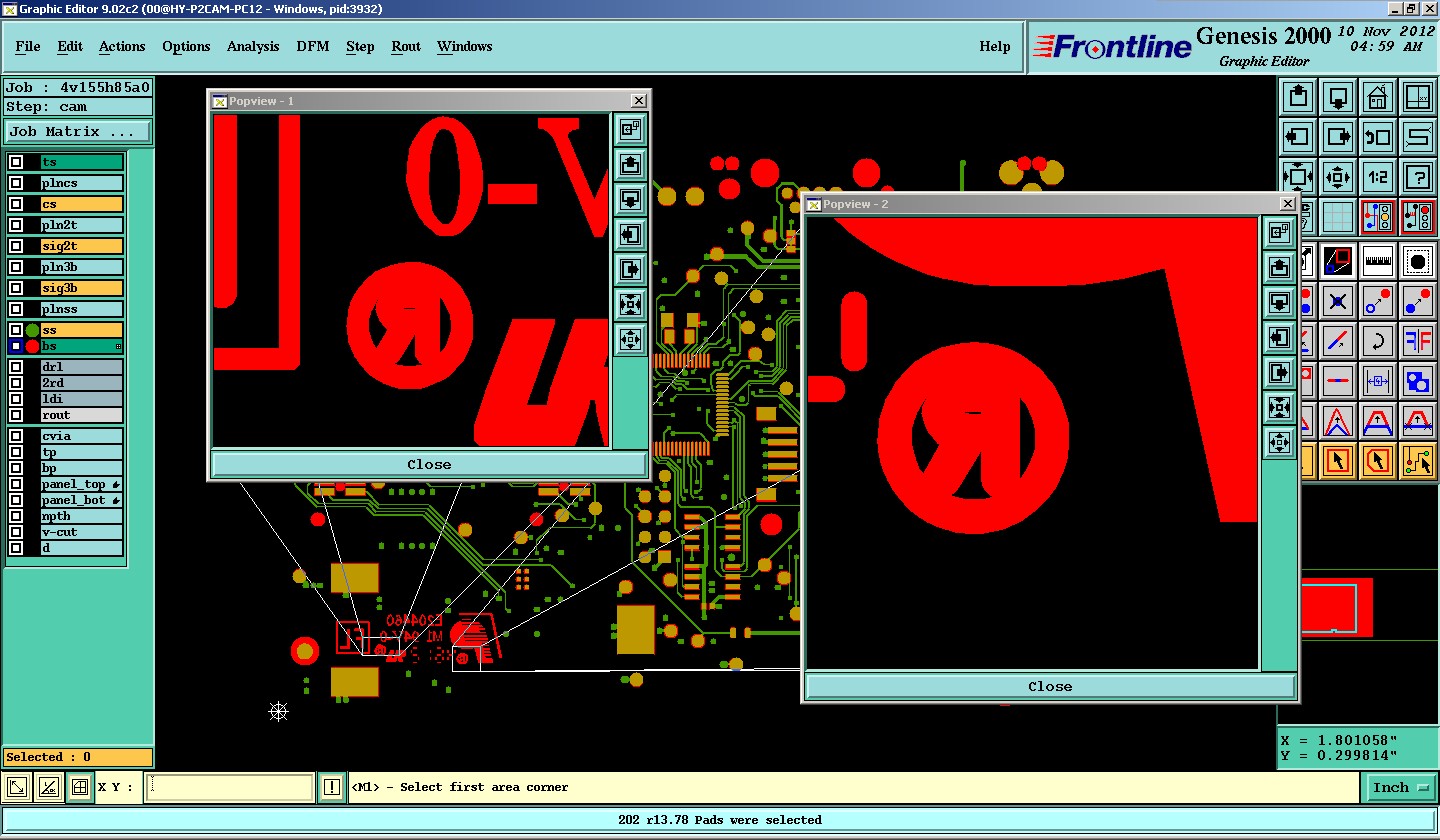Click the detach window icon in Popview 2
This screenshot has height=840, width=1440.
[1279, 232]
